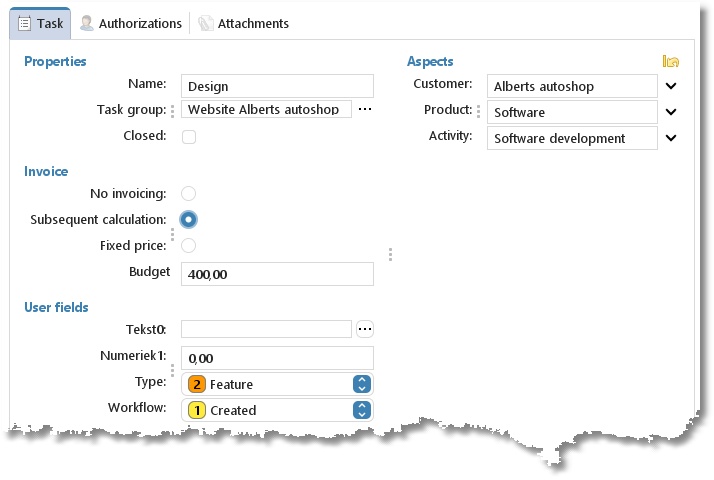
Task: Expand the Customer dropdown chevron
Action: (x=671, y=86)
